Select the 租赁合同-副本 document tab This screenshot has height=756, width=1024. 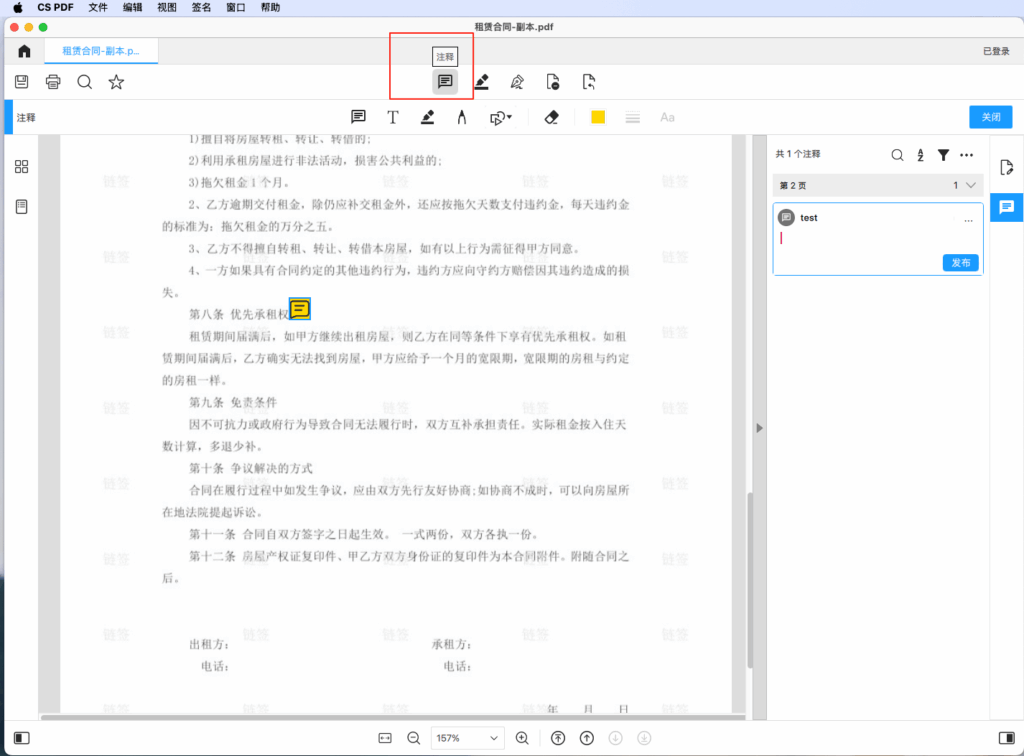click(x=101, y=51)
